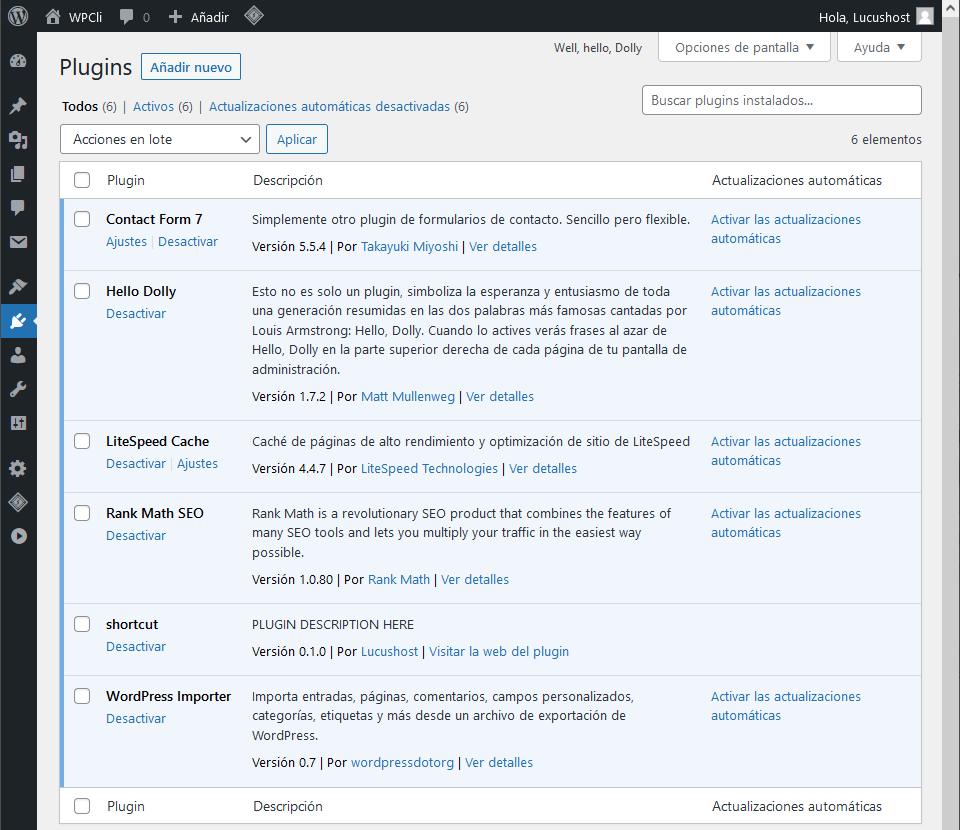The height and width of the screenshot is (830, 960).
Task: Show Todos plugins filter
Action: [x=80, y=107]
